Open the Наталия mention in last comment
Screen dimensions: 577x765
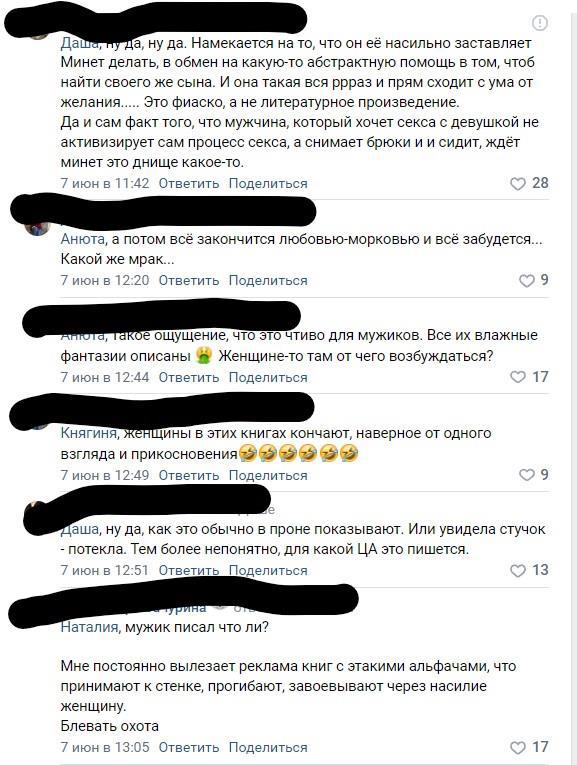[90, 627]
